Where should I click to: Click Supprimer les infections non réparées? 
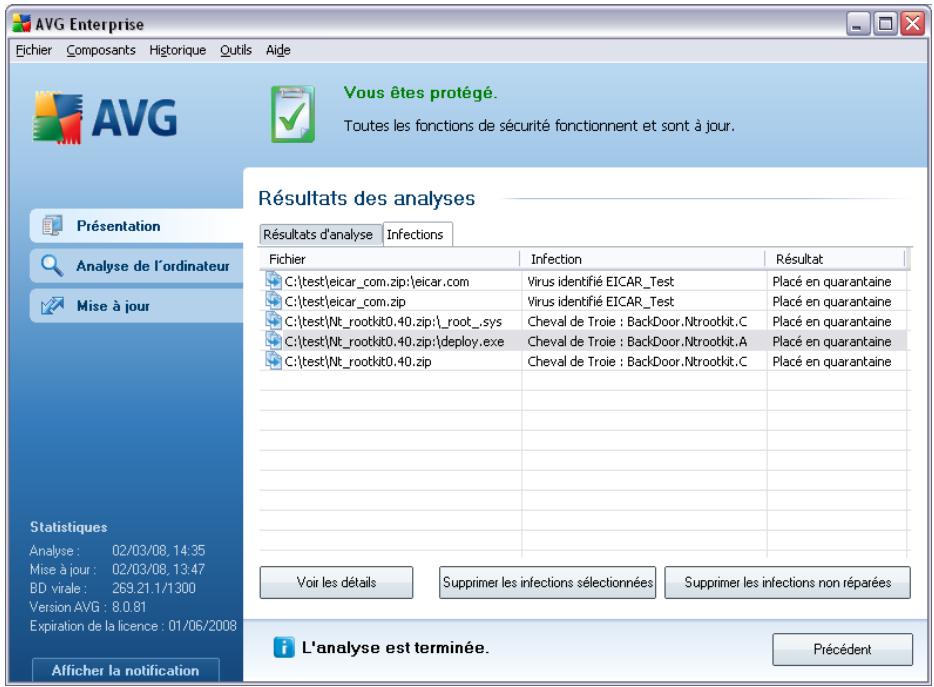(x=787, y=582)
